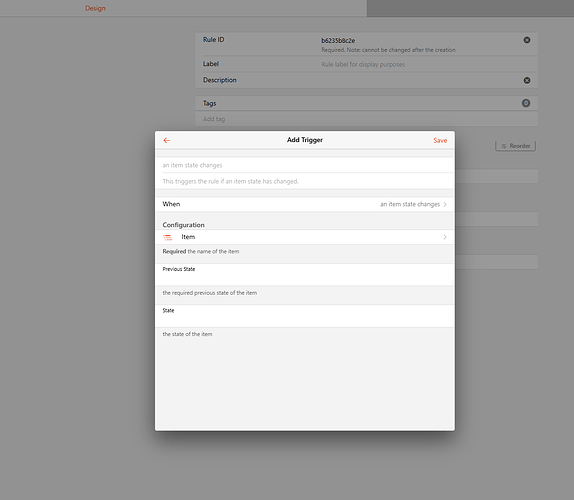This screenshot has height=500, width=574.
Task: Expand the Item row chevron arrow
Action: pyautogui.click(x=445, y=237)
